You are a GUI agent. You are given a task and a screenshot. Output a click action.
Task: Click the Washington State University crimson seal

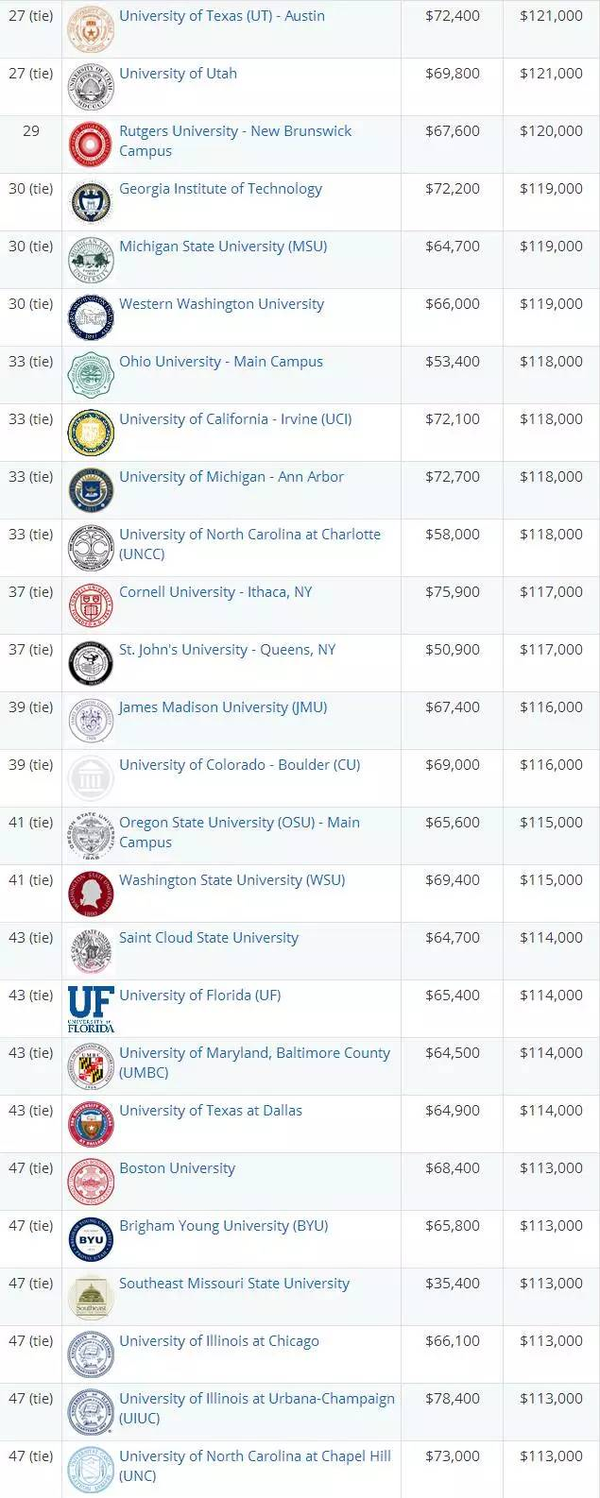click(x=91, y=893)
